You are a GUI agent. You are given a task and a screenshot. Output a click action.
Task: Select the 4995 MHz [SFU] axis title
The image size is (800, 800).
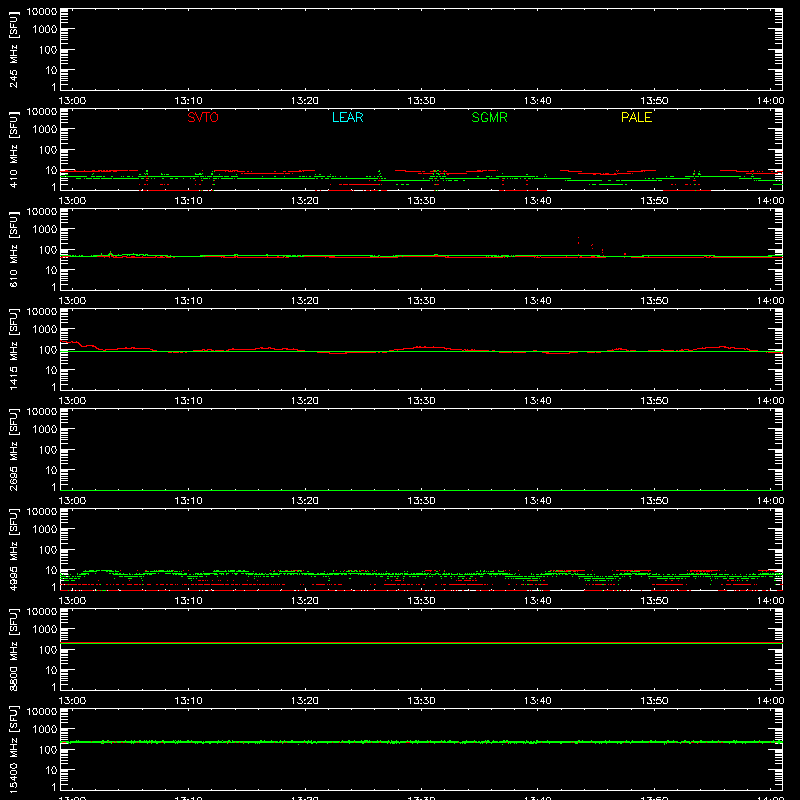pyautogui.click(x=13, y=549)
